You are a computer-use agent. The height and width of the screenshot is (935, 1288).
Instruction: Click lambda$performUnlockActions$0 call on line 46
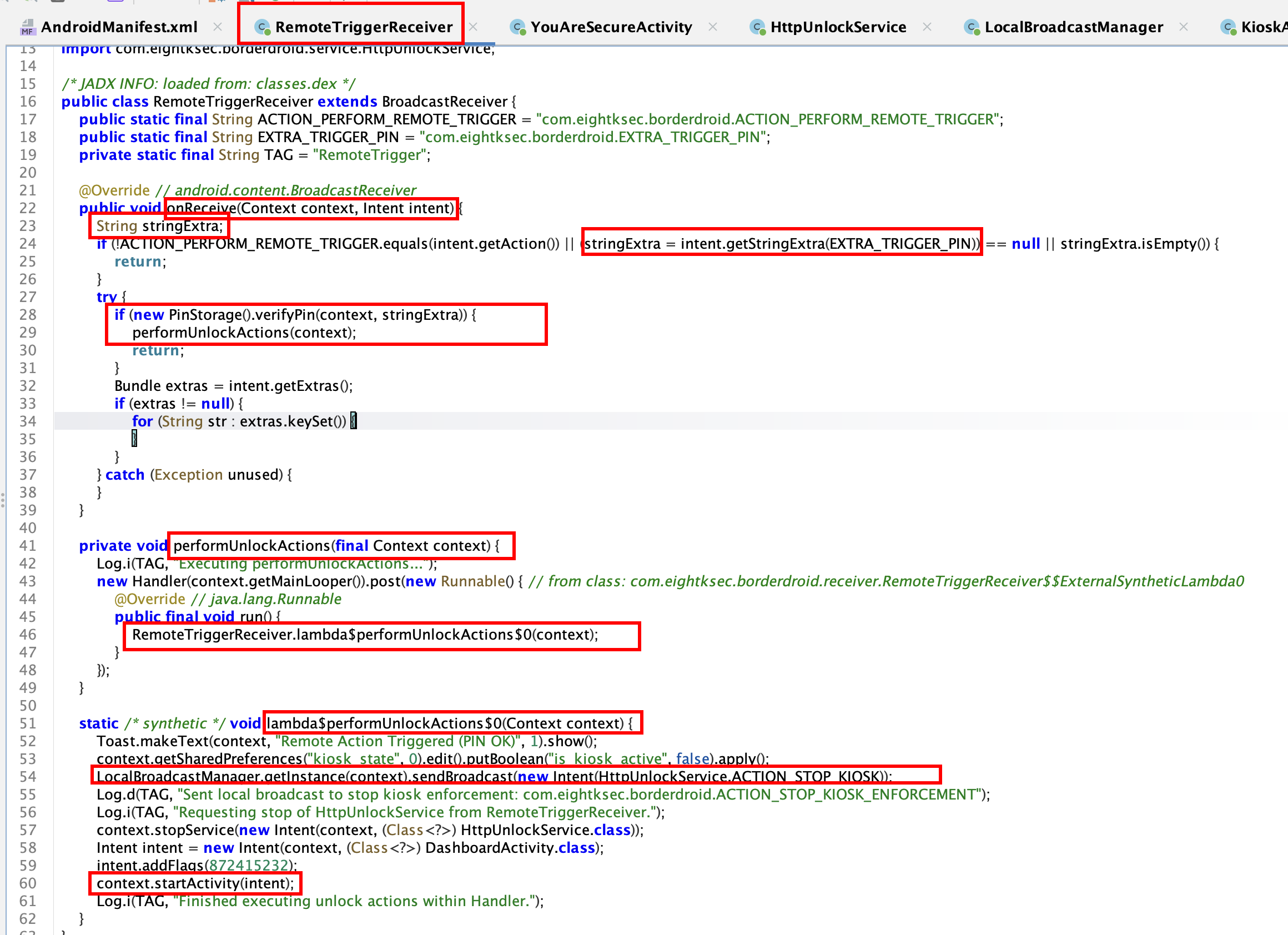(x=414, y=635)
